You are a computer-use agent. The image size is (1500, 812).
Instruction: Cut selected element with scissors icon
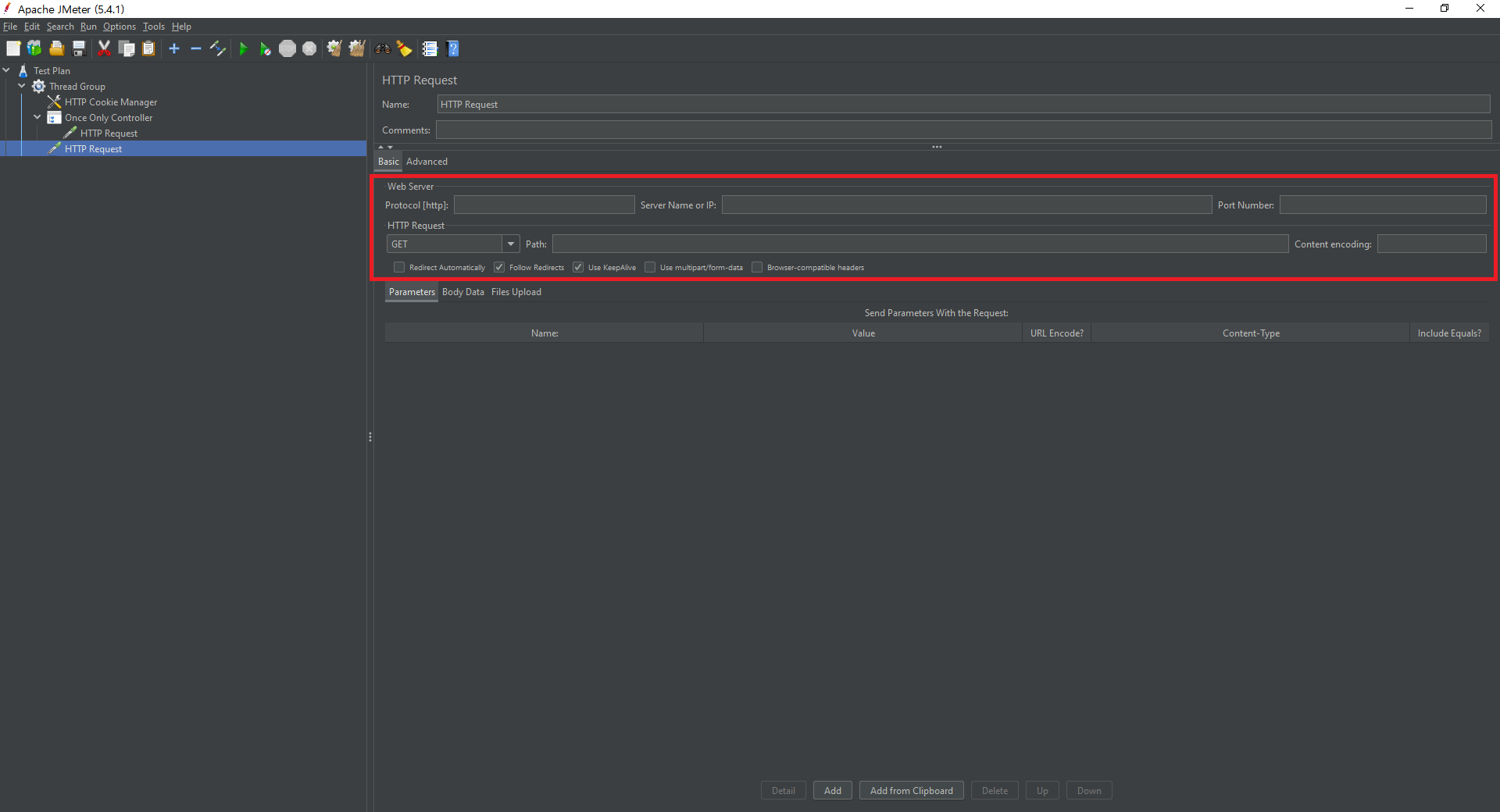coord(104,48)
